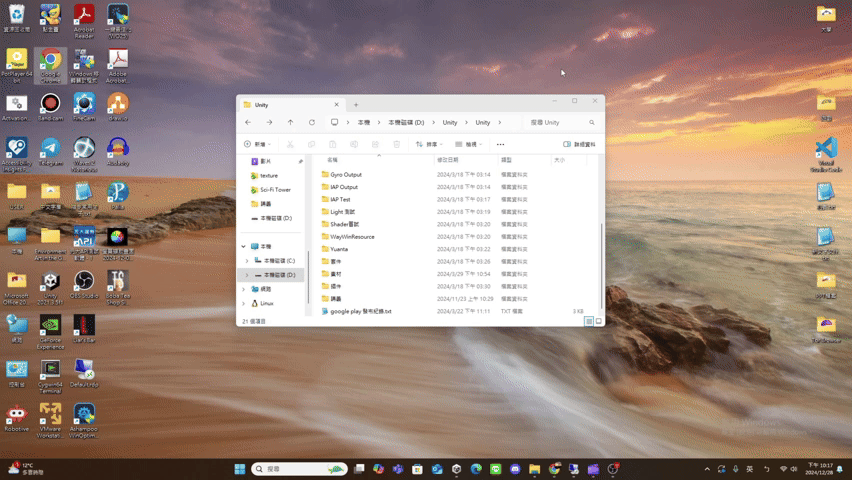
Task: Add a new Explorer tab
Action: pos(356,105)
